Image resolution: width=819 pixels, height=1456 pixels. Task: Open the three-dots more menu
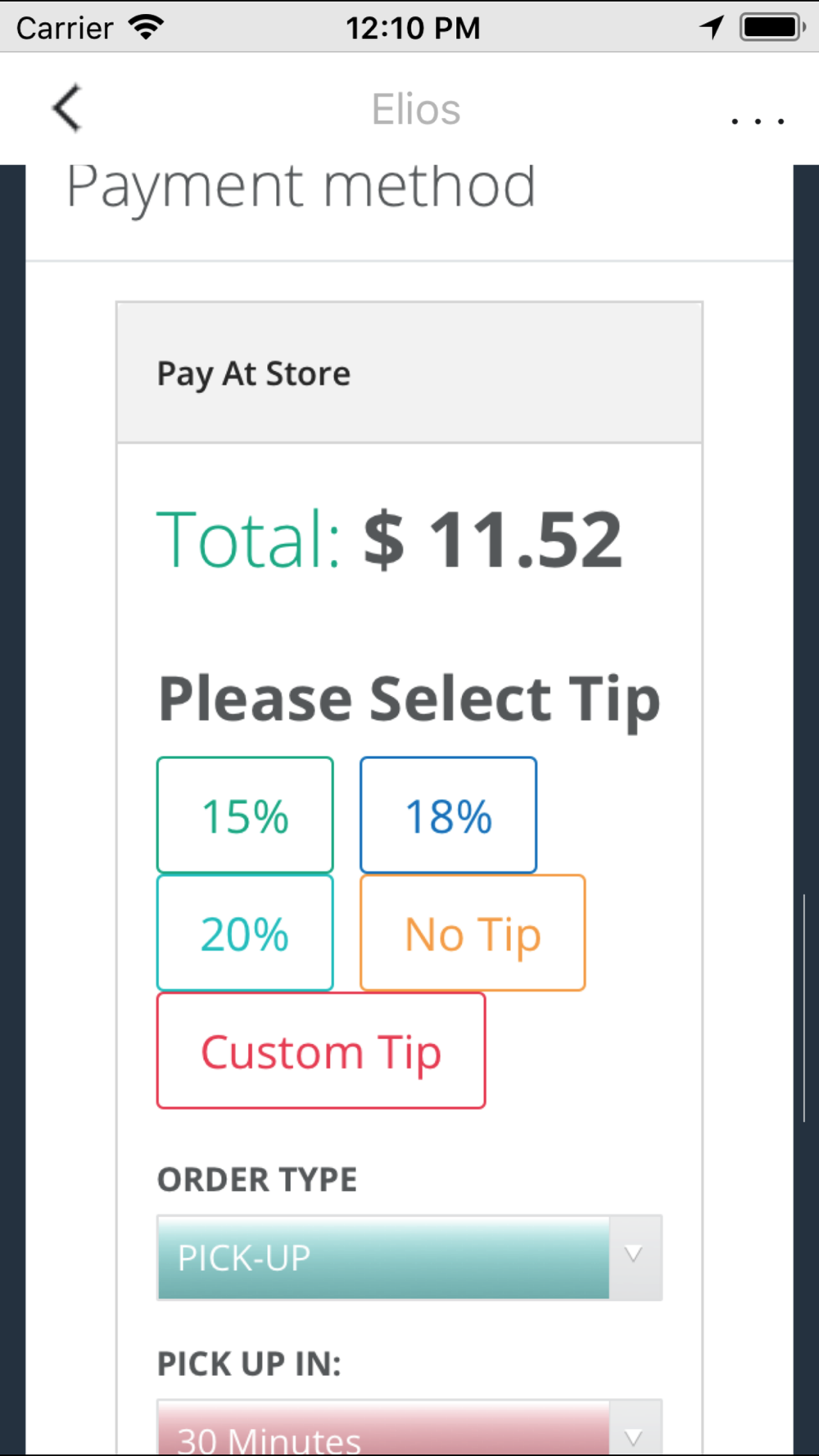point(758,120)
